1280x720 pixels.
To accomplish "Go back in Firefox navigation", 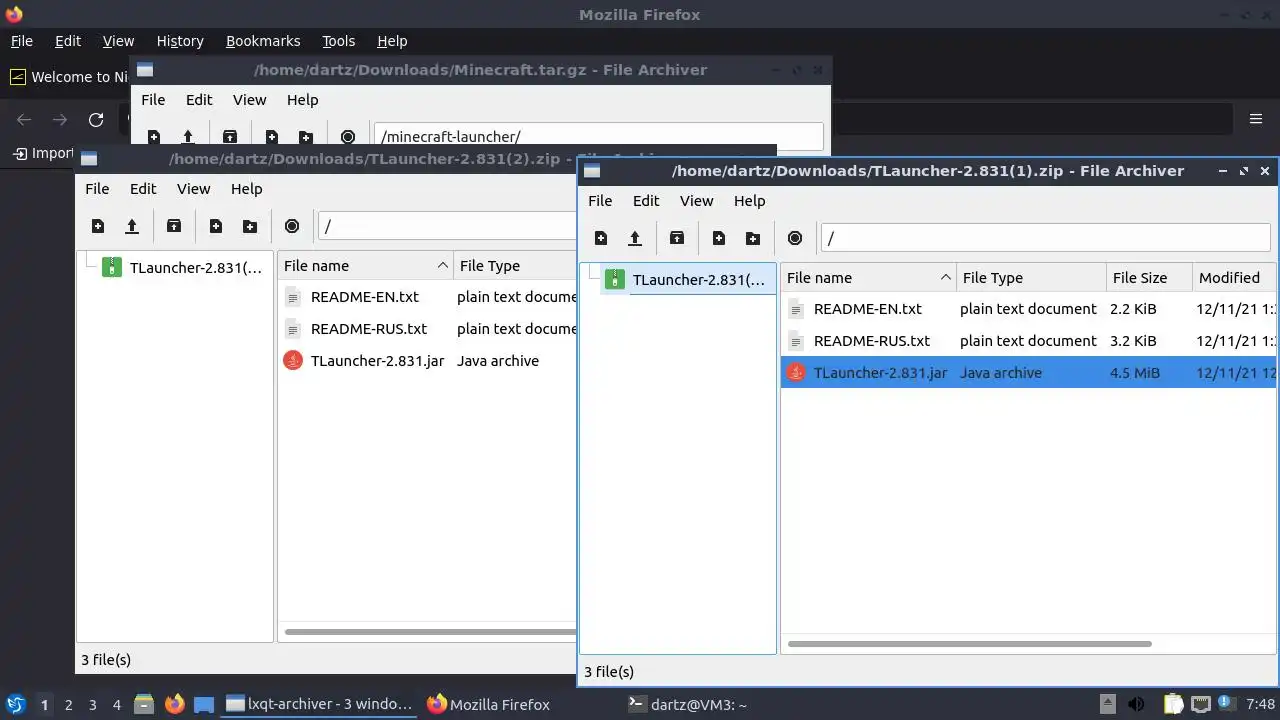I will click(x=24, y=119).
